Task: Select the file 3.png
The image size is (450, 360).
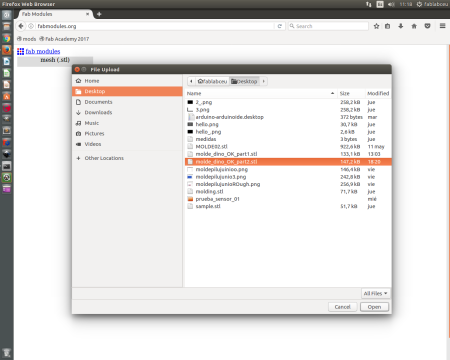Action: [288, 110]
